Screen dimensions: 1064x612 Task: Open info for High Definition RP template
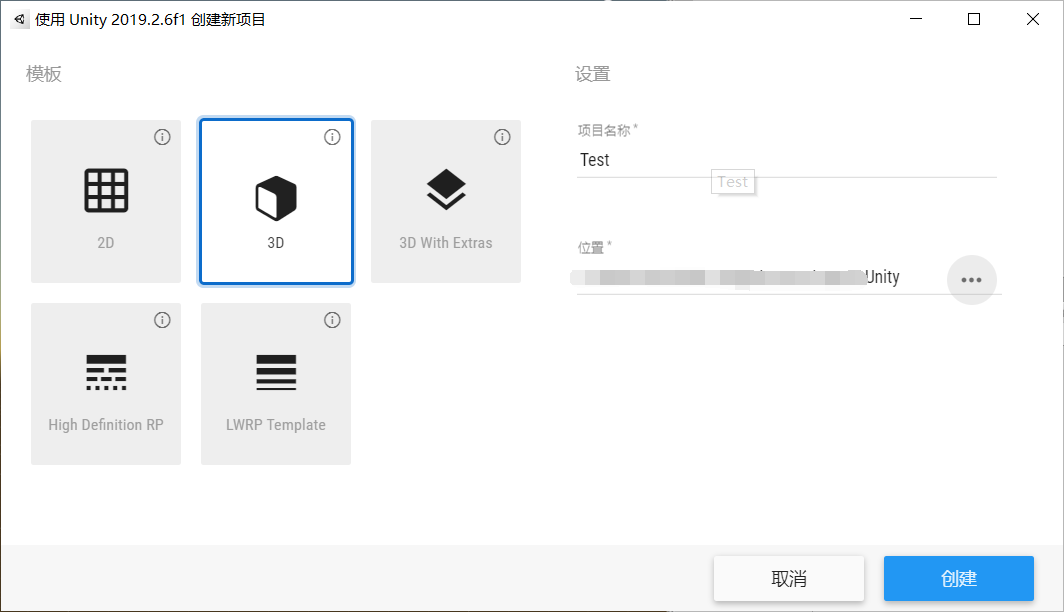click(x=162, y=320)
